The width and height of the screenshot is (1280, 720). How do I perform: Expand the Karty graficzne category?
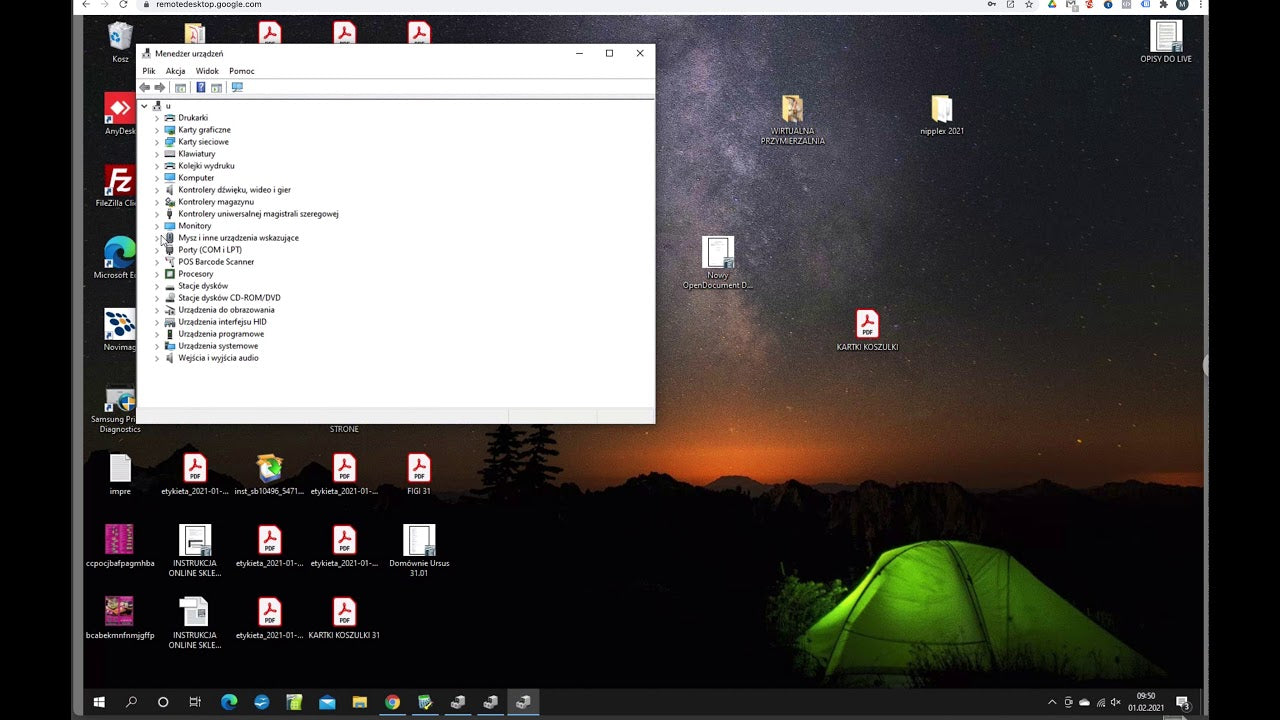pyautogui.click(x=157, y=130)
